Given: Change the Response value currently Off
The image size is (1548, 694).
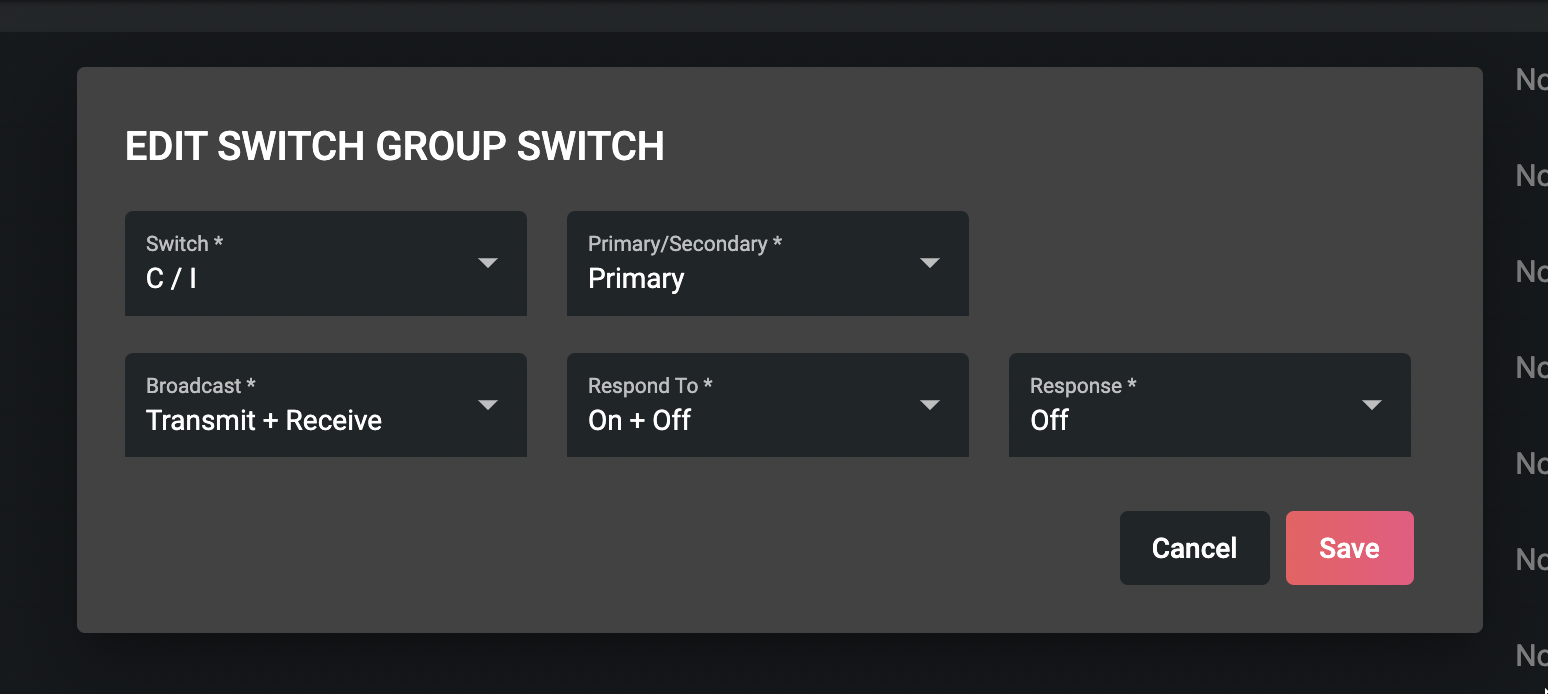Looking at the screenshot, I should (x=1180, y=419).
